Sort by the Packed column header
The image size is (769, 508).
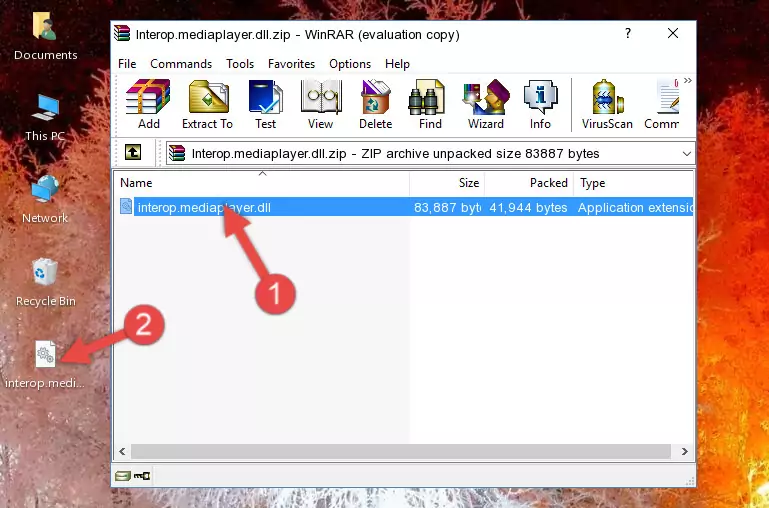(529, 182)
